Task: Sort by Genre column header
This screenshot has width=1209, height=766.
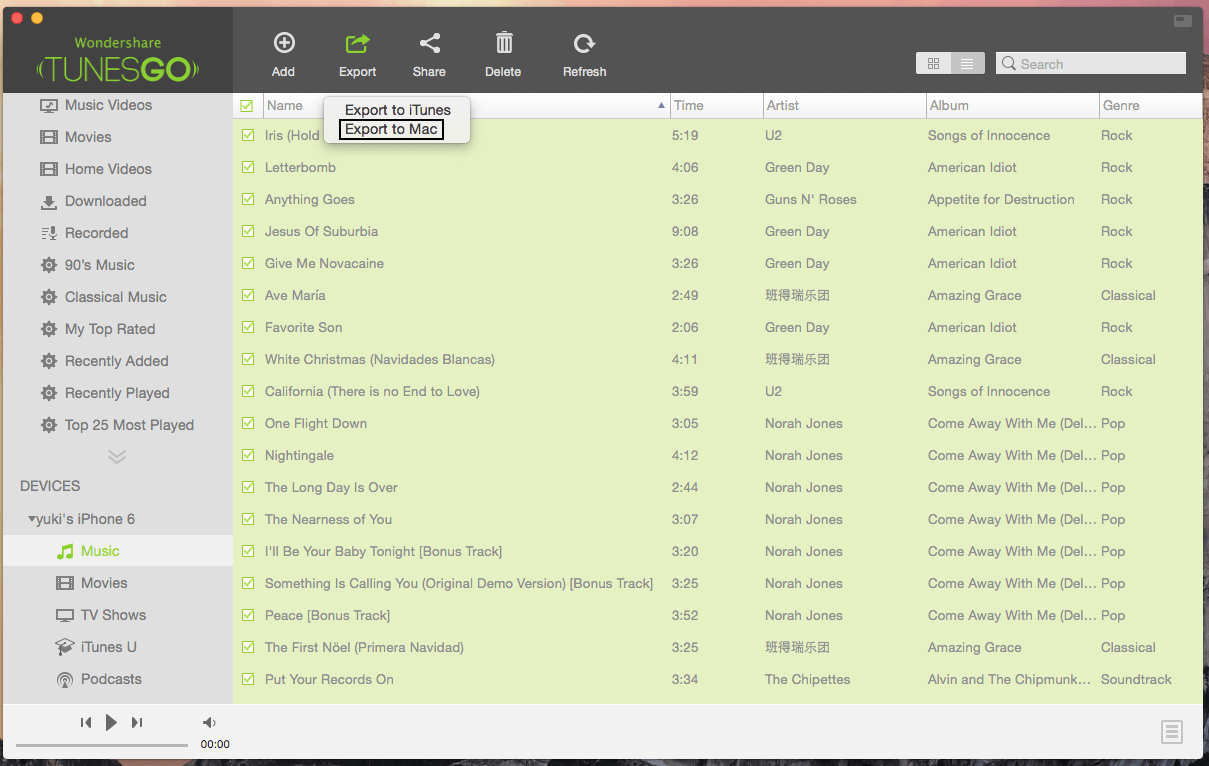Action: 1150,105
